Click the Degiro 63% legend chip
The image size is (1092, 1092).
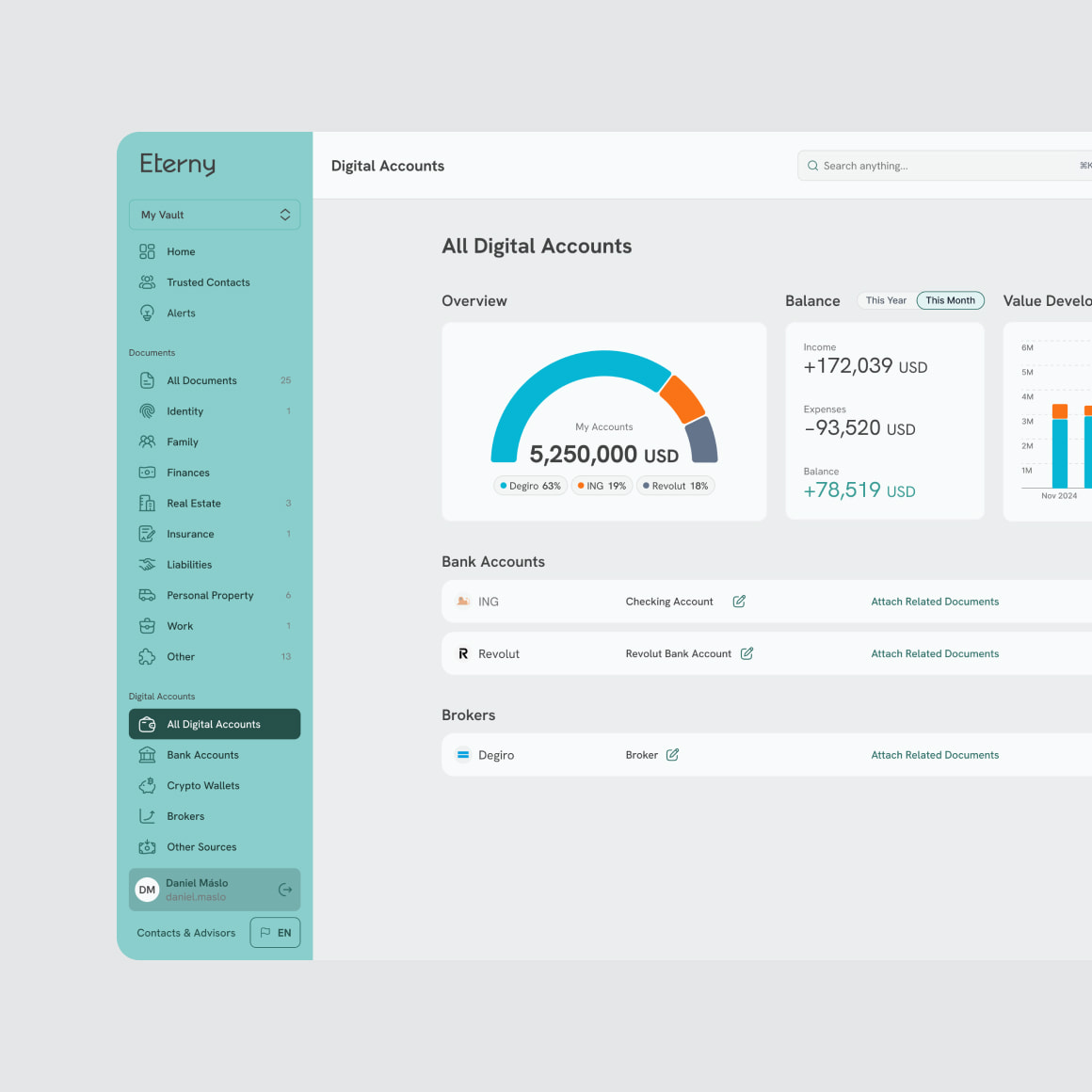[x=531, y=486]
